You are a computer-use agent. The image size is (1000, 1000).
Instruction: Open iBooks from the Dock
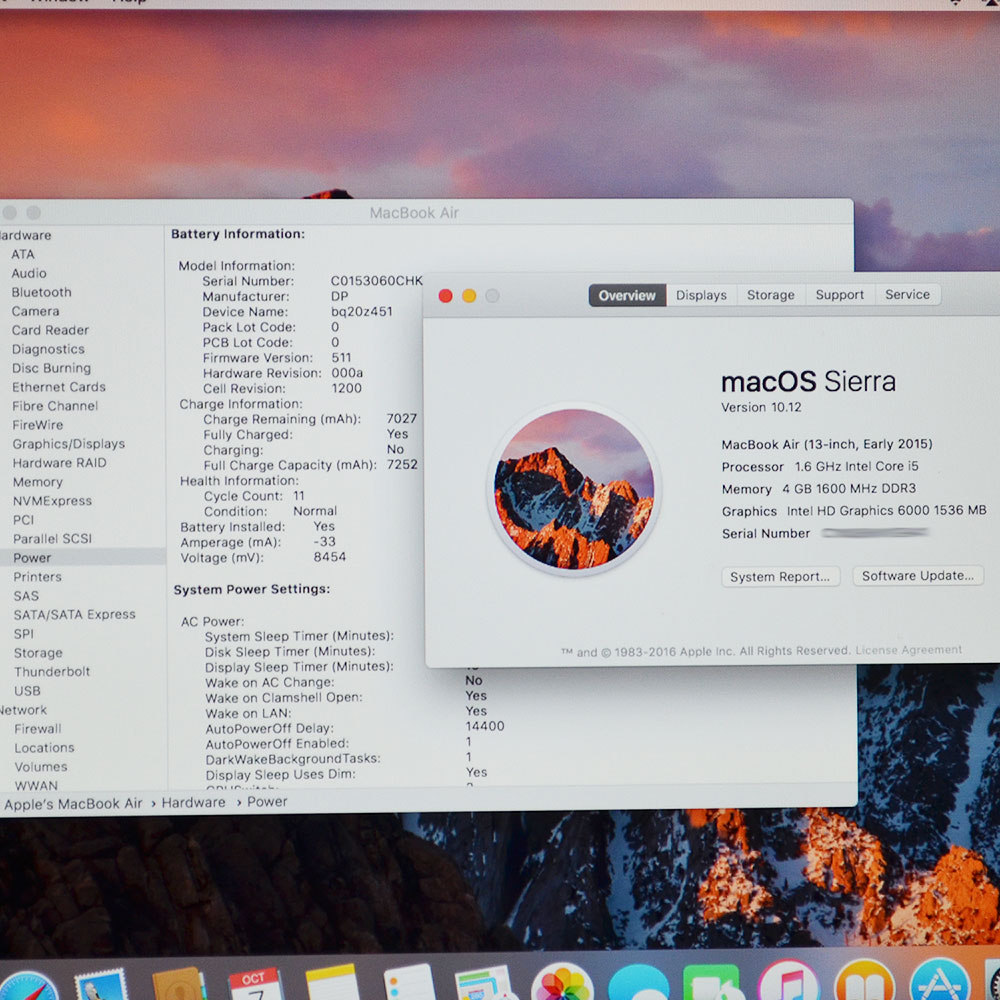(x=865, y=981)
